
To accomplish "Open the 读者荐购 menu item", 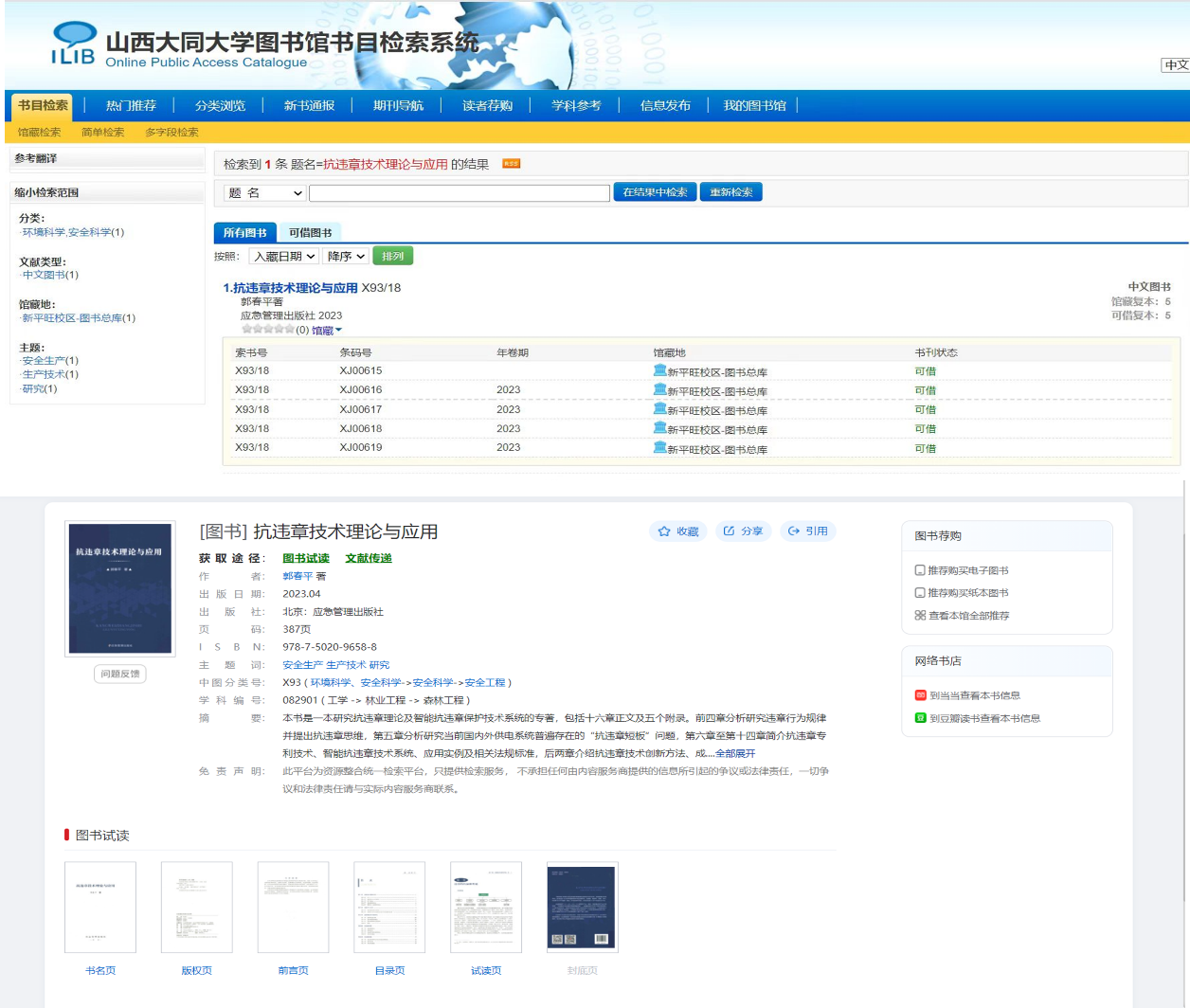I will point(487,105).
